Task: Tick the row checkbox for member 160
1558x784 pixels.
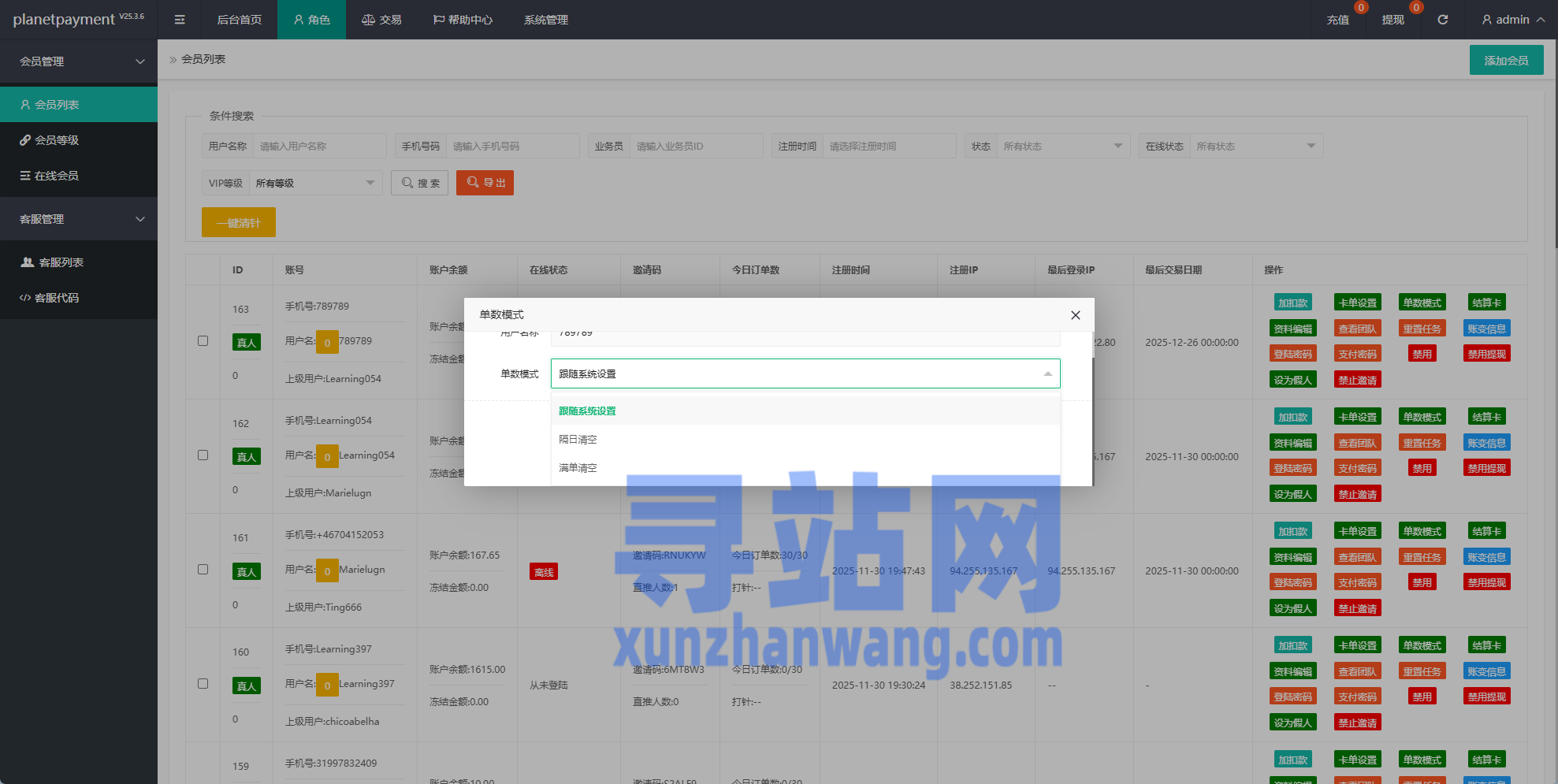Action: [203, 683]
